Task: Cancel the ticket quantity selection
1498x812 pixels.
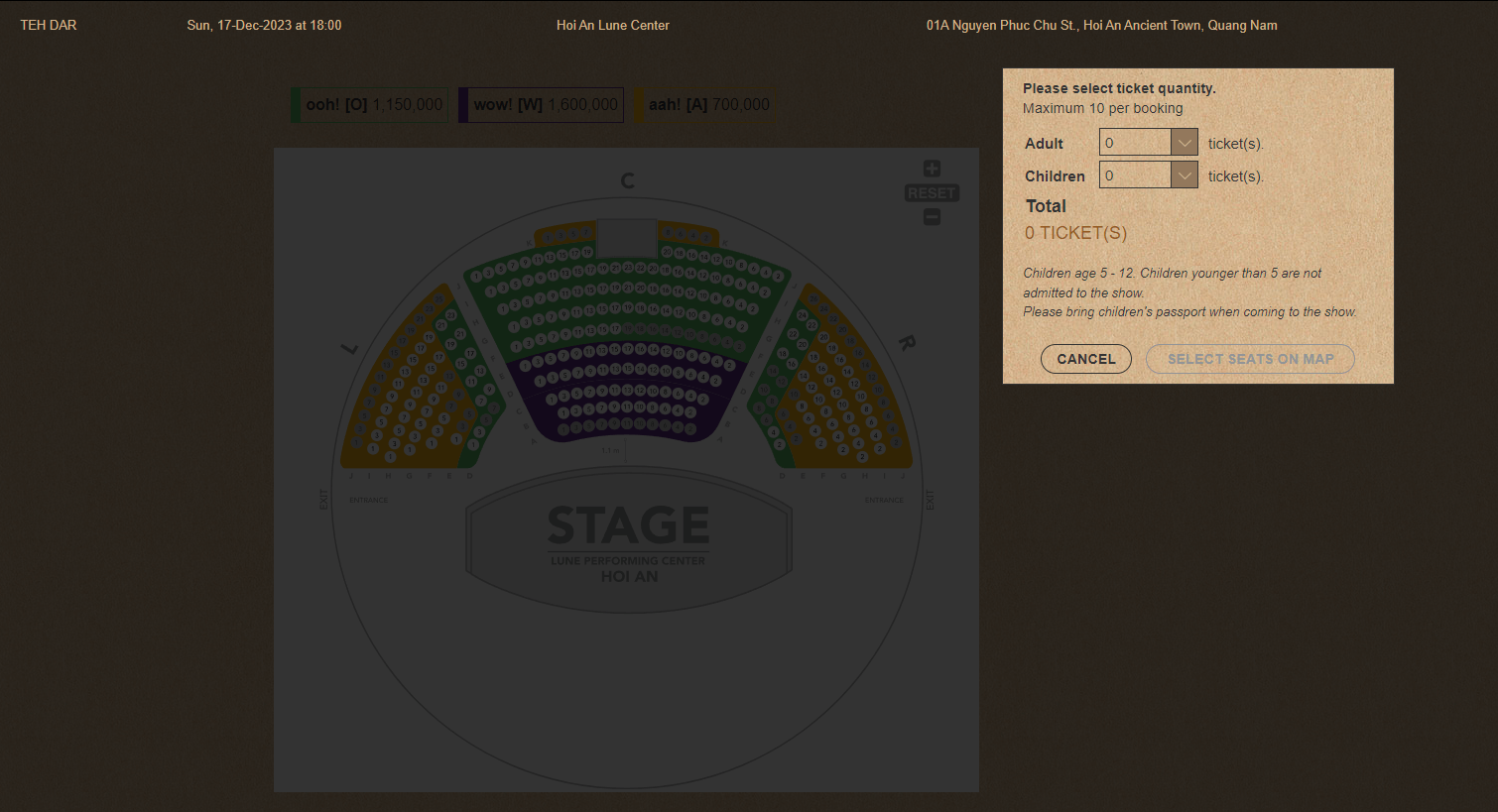Action: [1086, 359]
